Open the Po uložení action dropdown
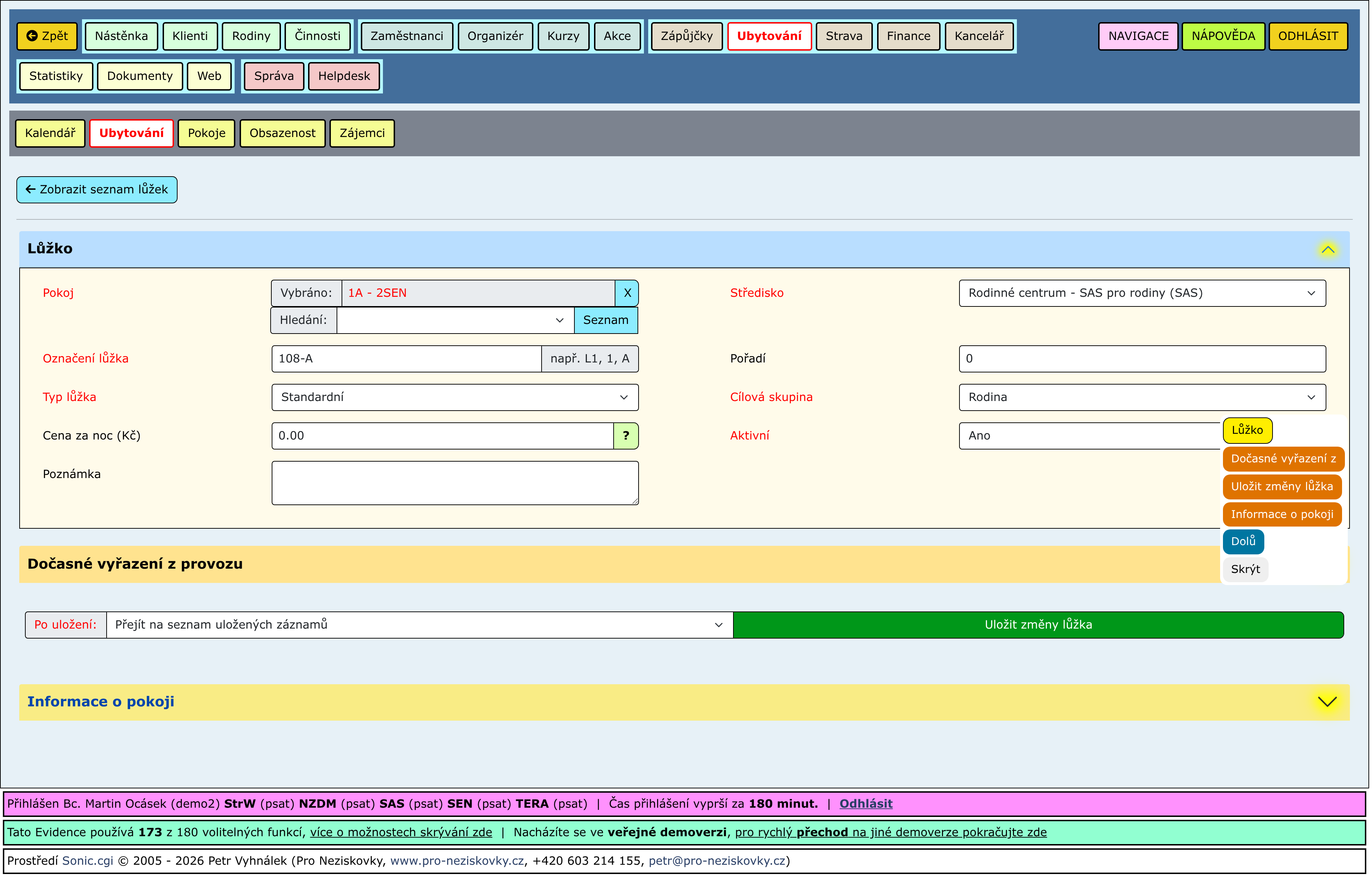 tap(419, 625)
